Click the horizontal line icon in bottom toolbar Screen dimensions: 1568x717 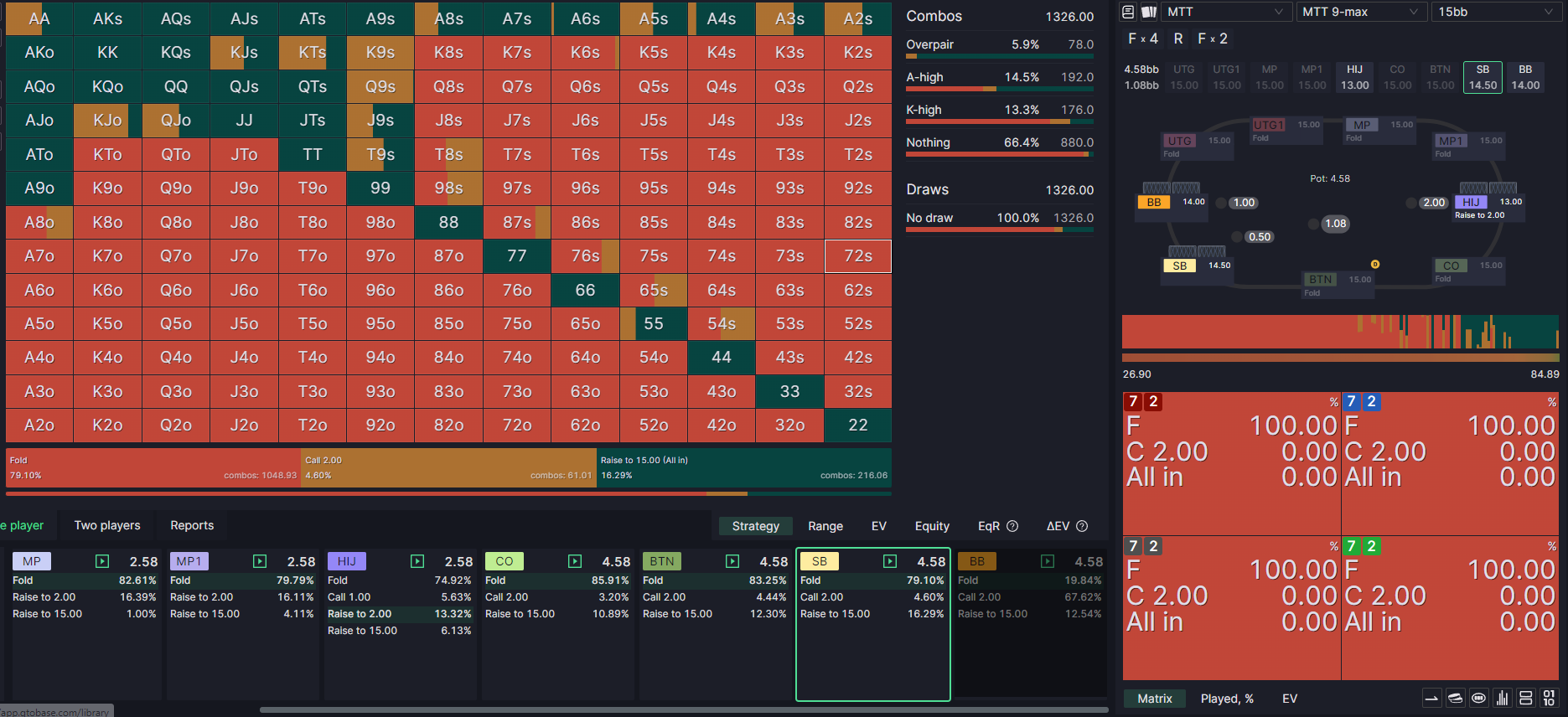[1432, 699]
